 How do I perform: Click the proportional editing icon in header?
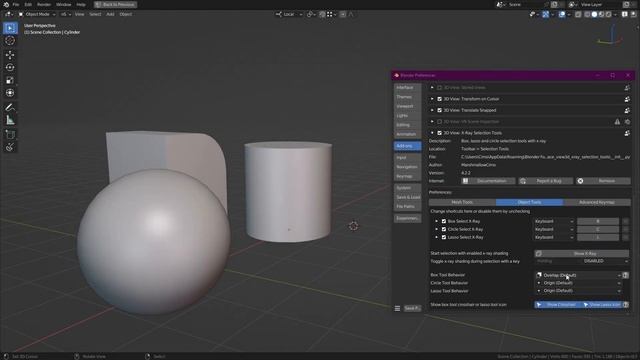(x=342, y=14)
